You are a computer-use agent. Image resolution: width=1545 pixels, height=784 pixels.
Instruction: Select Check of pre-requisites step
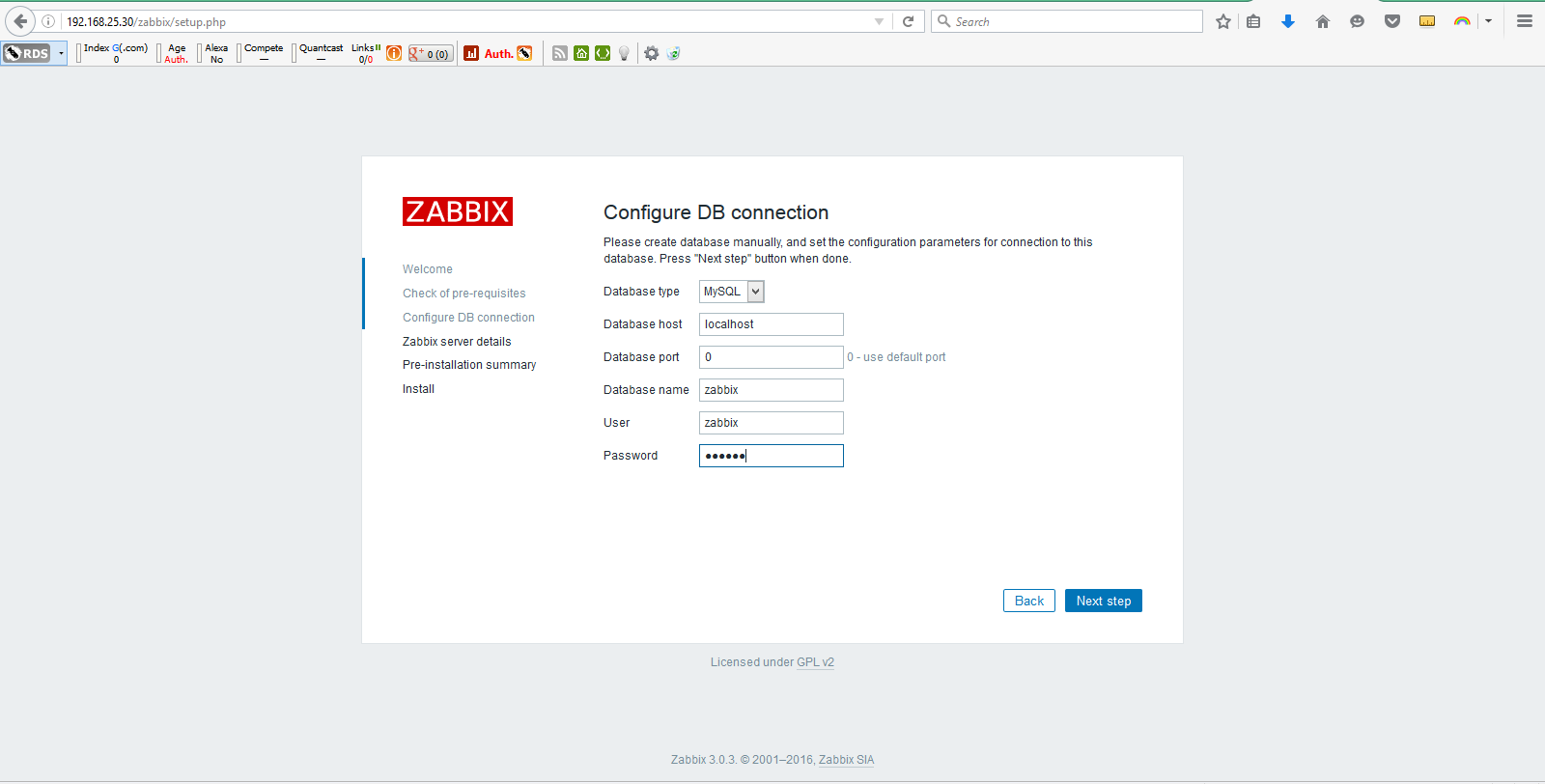coord(464,294)
